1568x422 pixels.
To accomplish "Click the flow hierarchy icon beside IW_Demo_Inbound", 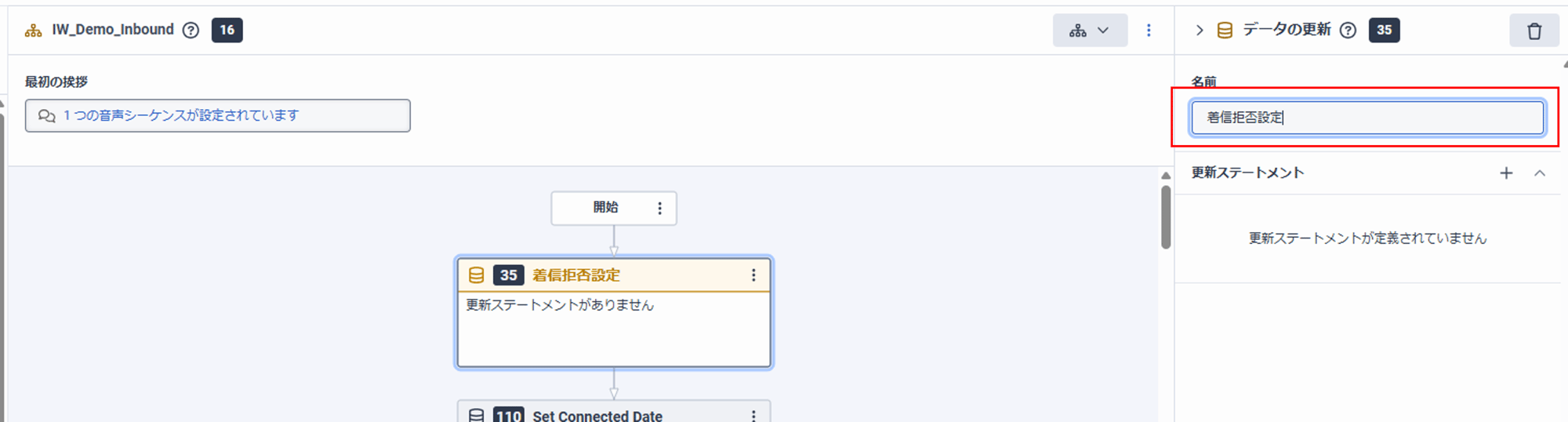I will click(x=33, y=31).
